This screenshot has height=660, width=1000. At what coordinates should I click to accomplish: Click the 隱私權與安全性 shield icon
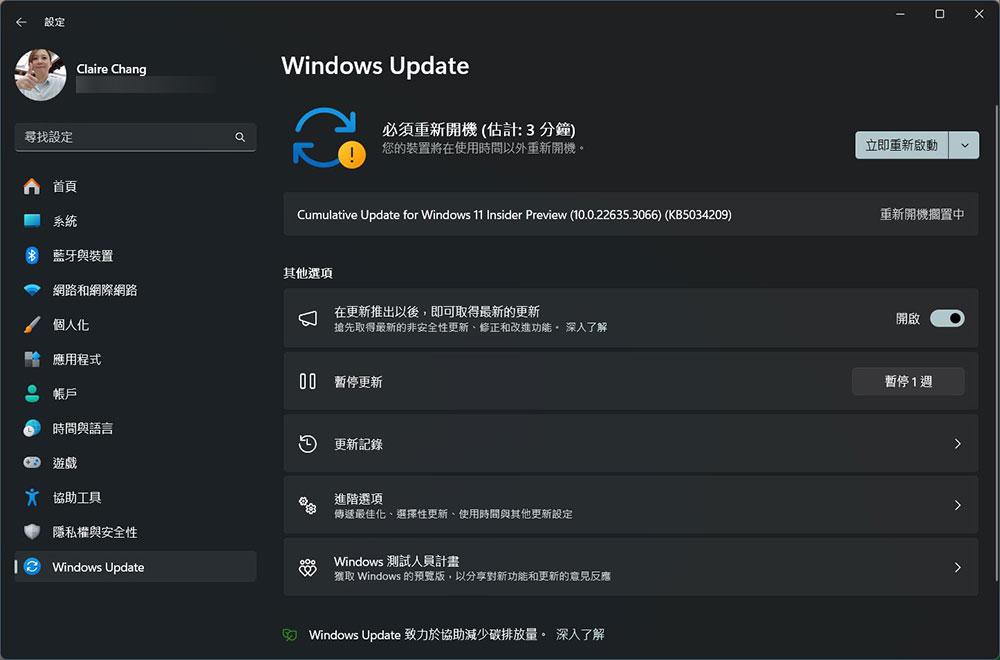click(x=32, y=532)
